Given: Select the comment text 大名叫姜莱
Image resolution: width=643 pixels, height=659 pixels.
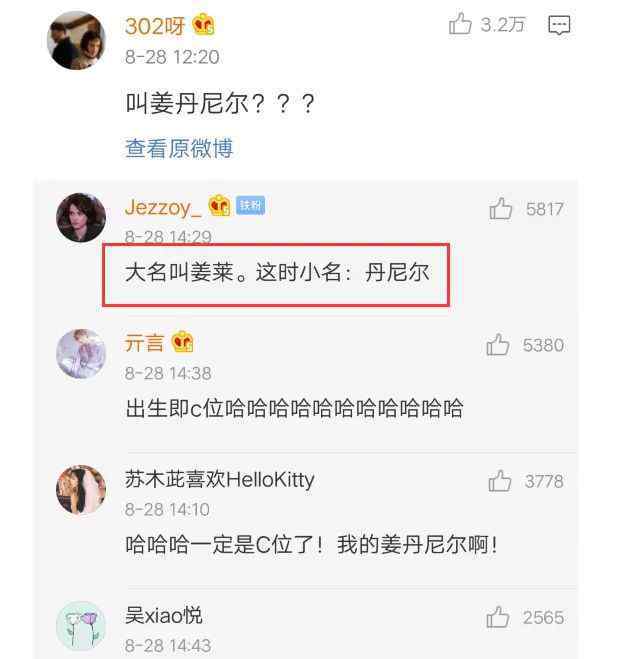Looking at the screenshot, I should [x=180, y=272].
